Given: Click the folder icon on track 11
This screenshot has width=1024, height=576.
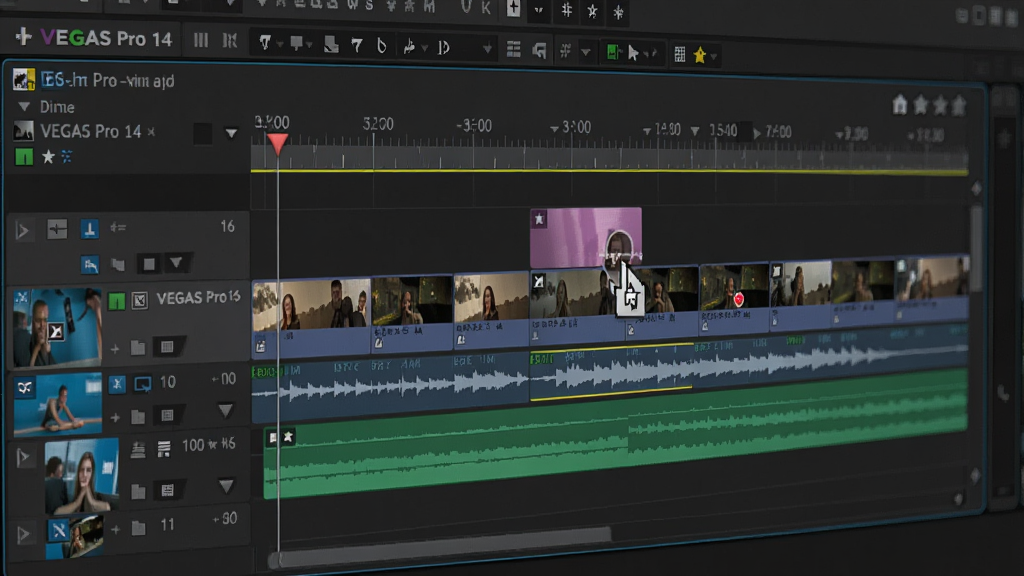Looking at the screenshot, I should tap(138, 526).
